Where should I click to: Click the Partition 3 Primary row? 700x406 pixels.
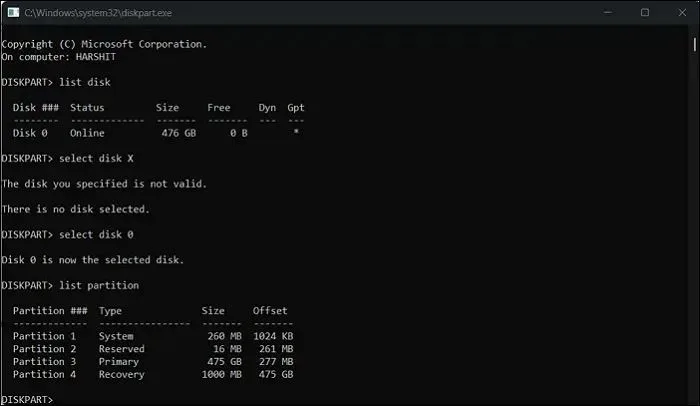click(x=152, y=362)
